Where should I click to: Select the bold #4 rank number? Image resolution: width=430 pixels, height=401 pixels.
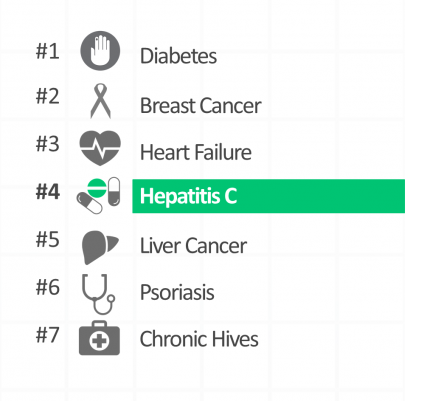point(48,192)
